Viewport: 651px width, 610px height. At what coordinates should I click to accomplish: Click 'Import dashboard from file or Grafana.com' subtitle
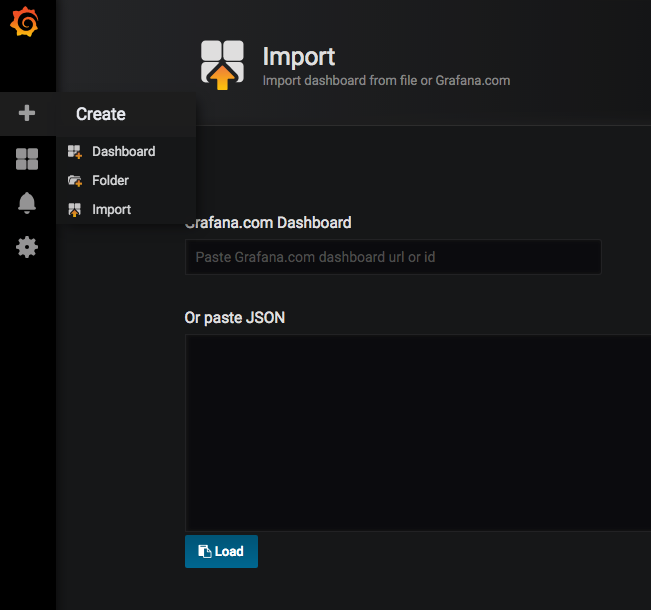[387, 81]
